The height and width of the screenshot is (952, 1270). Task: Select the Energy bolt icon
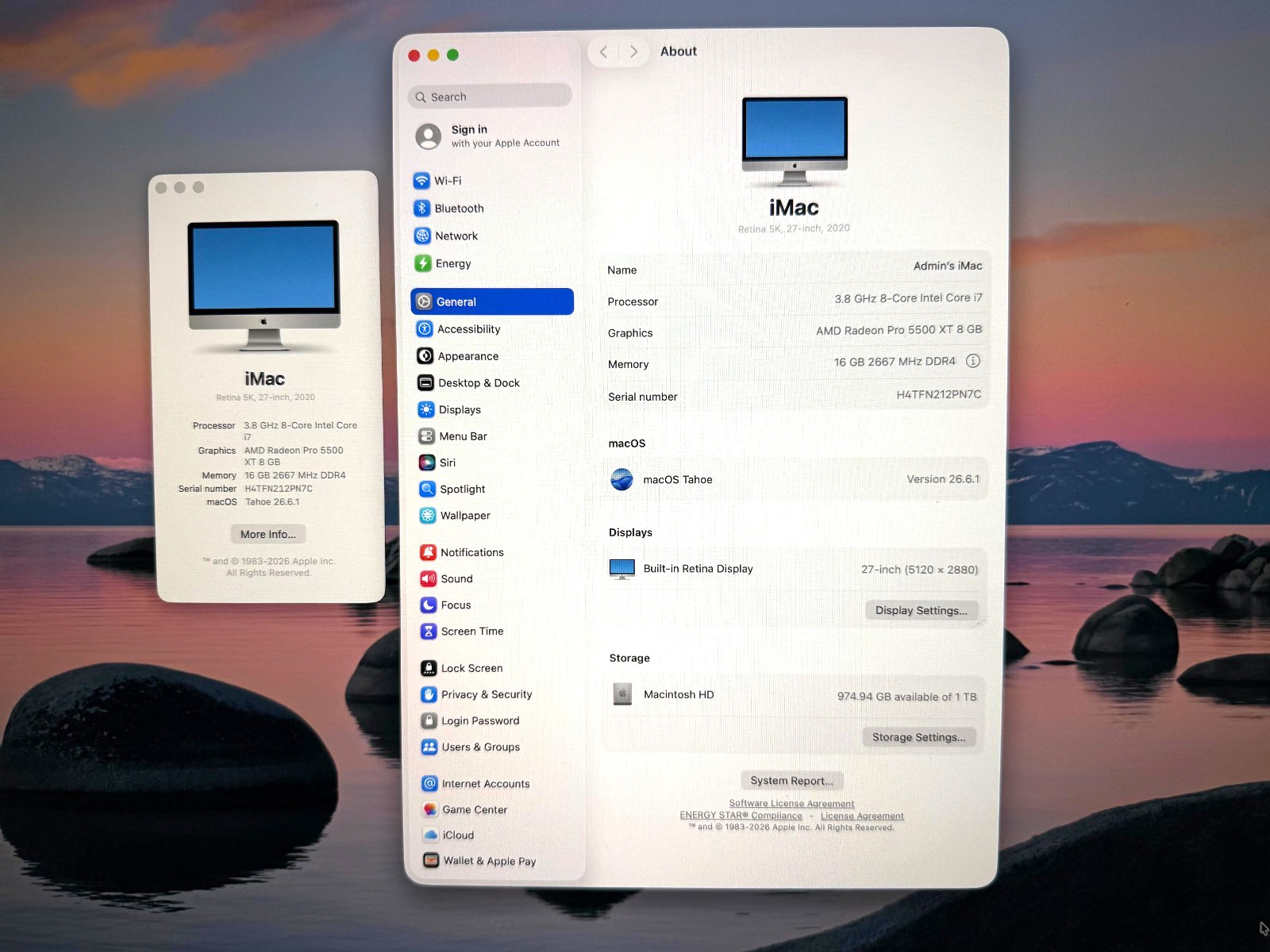click(x=422, y=263)
